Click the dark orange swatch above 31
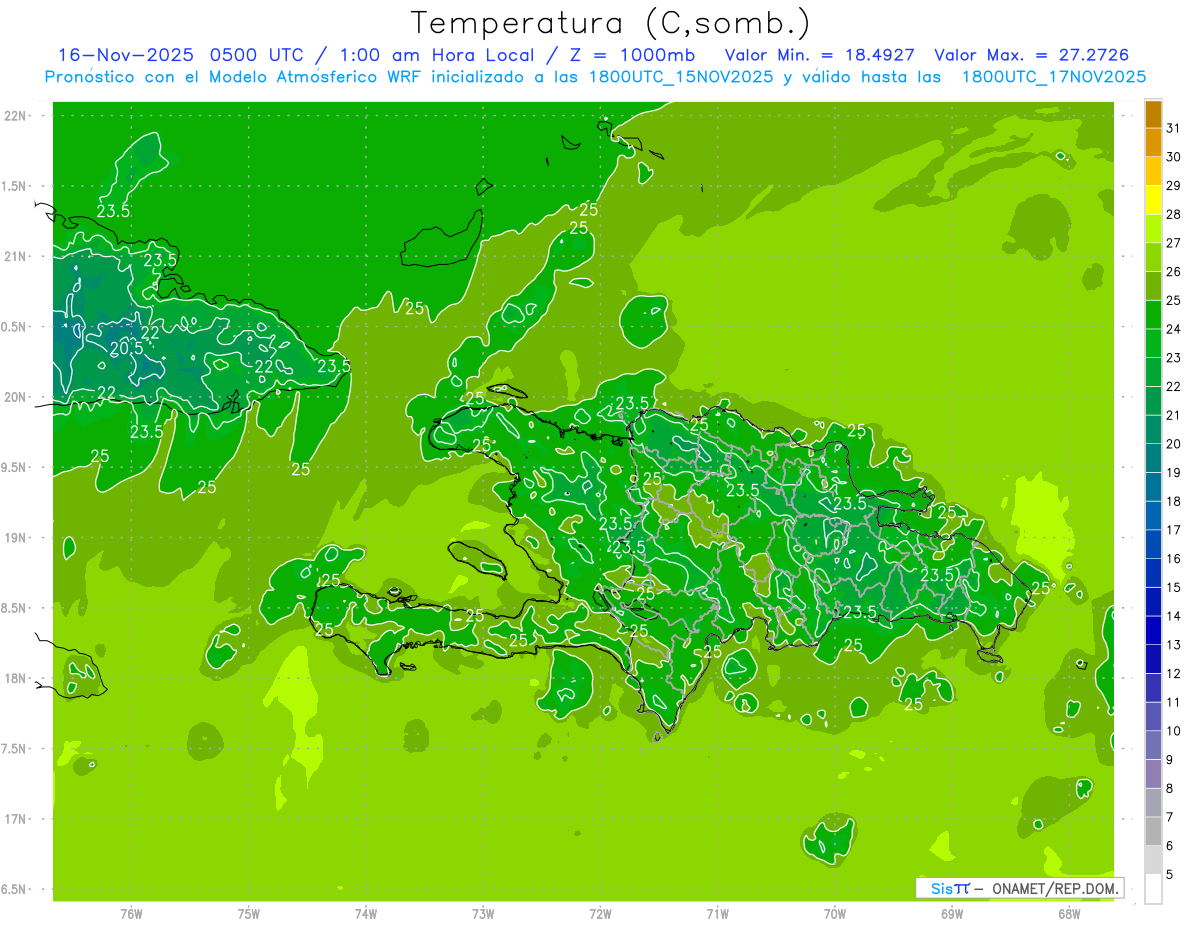Screen dimensions: 1200x927 (1153, 114)
